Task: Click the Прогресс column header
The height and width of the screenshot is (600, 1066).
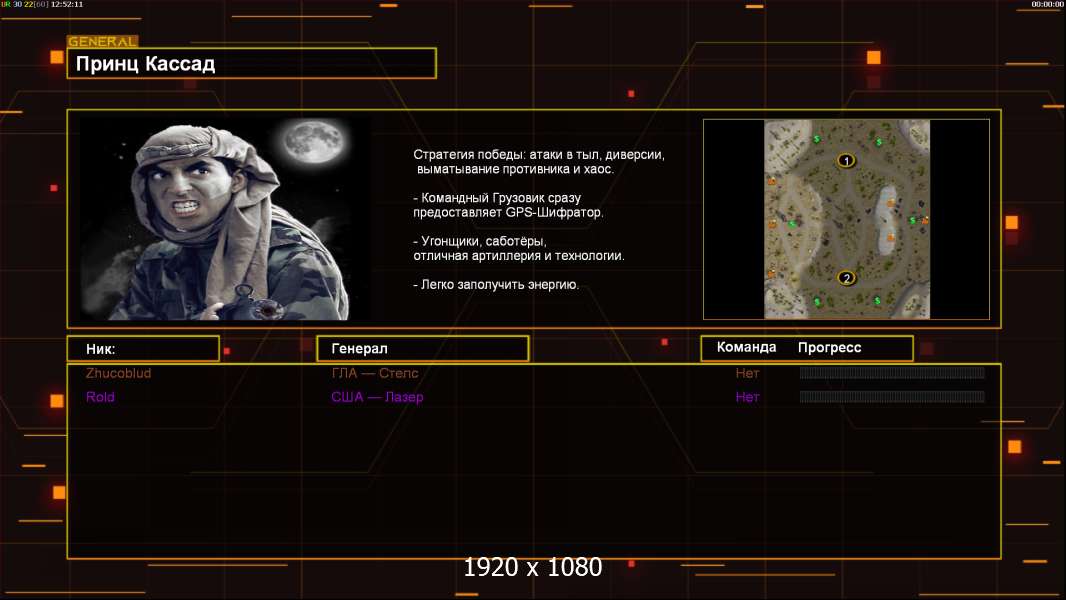Action: (x=829, y=348)
